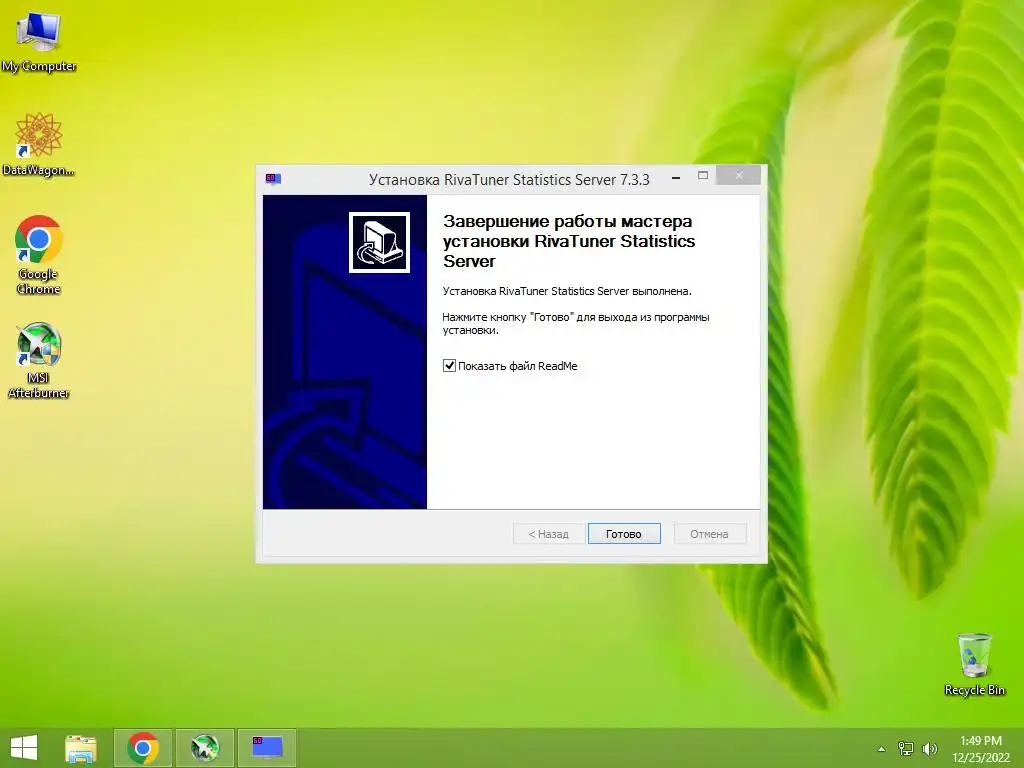Image resolution: width=1024 pixels, height=768 pixels.
Task: Select the MSI Afterburner desktop shortcut
Action: coord(39,360)
